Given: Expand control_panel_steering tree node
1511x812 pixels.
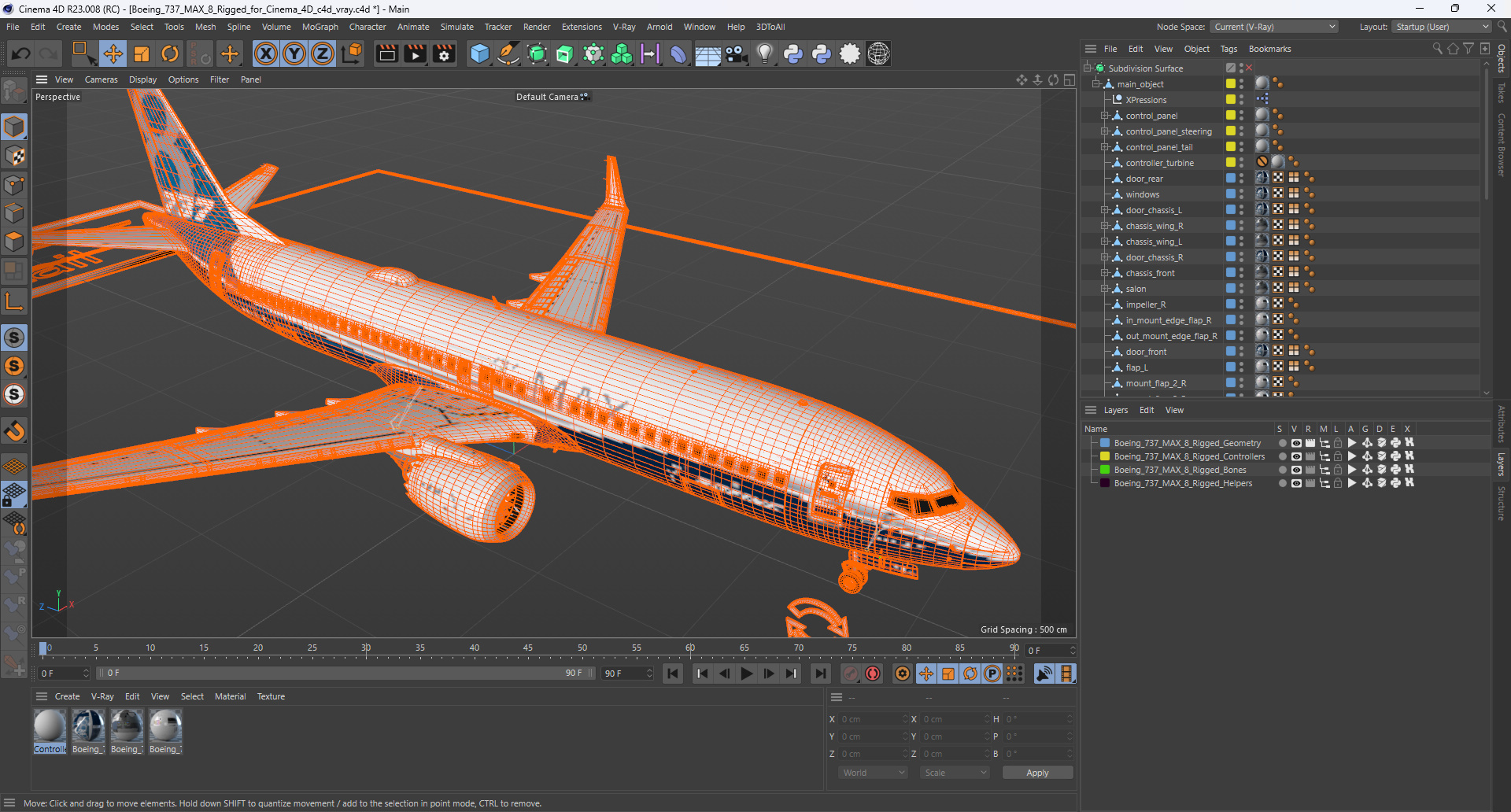Looking at the screenshot, I should pyautogui.click(x=1104, y=131).
